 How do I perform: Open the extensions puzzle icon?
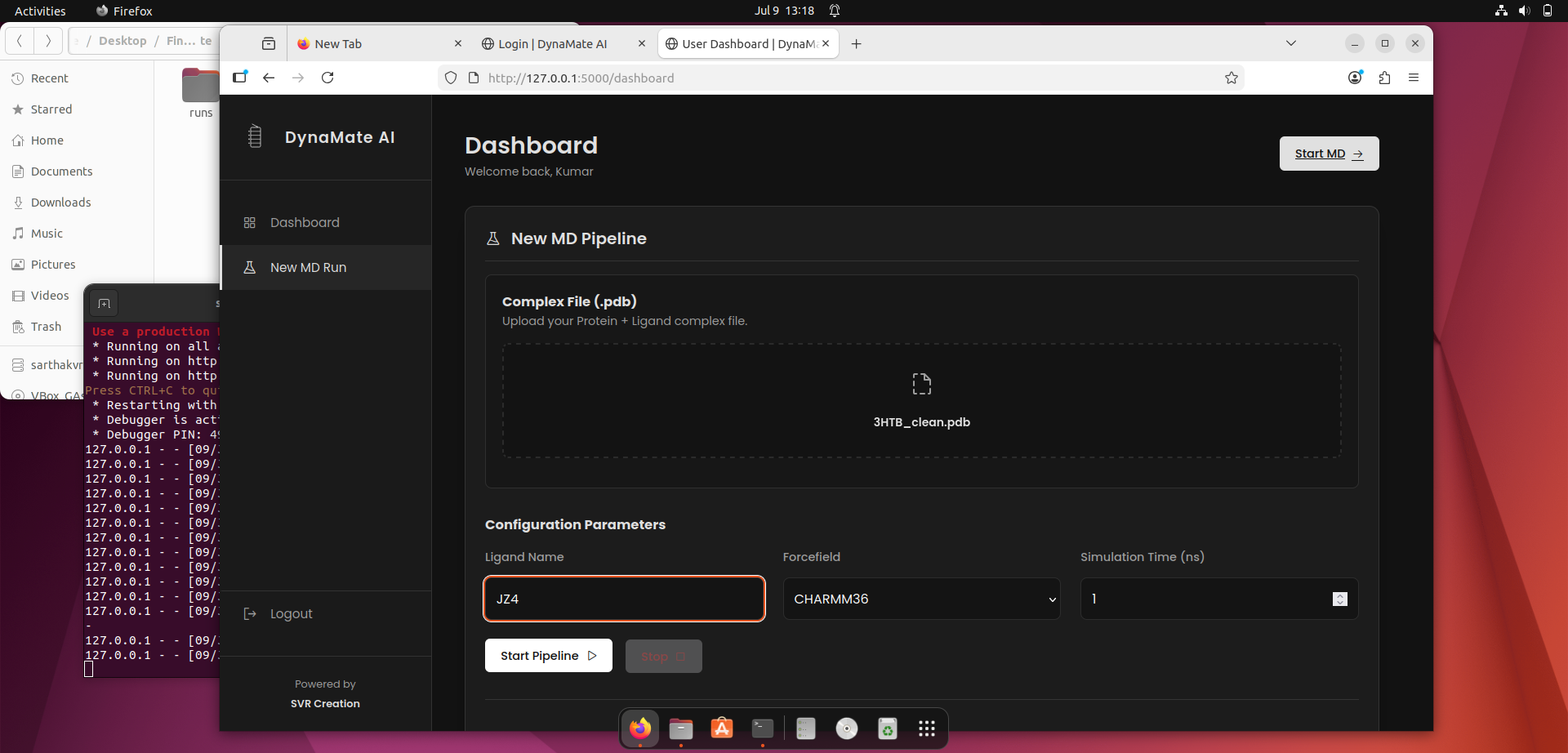1384,78
